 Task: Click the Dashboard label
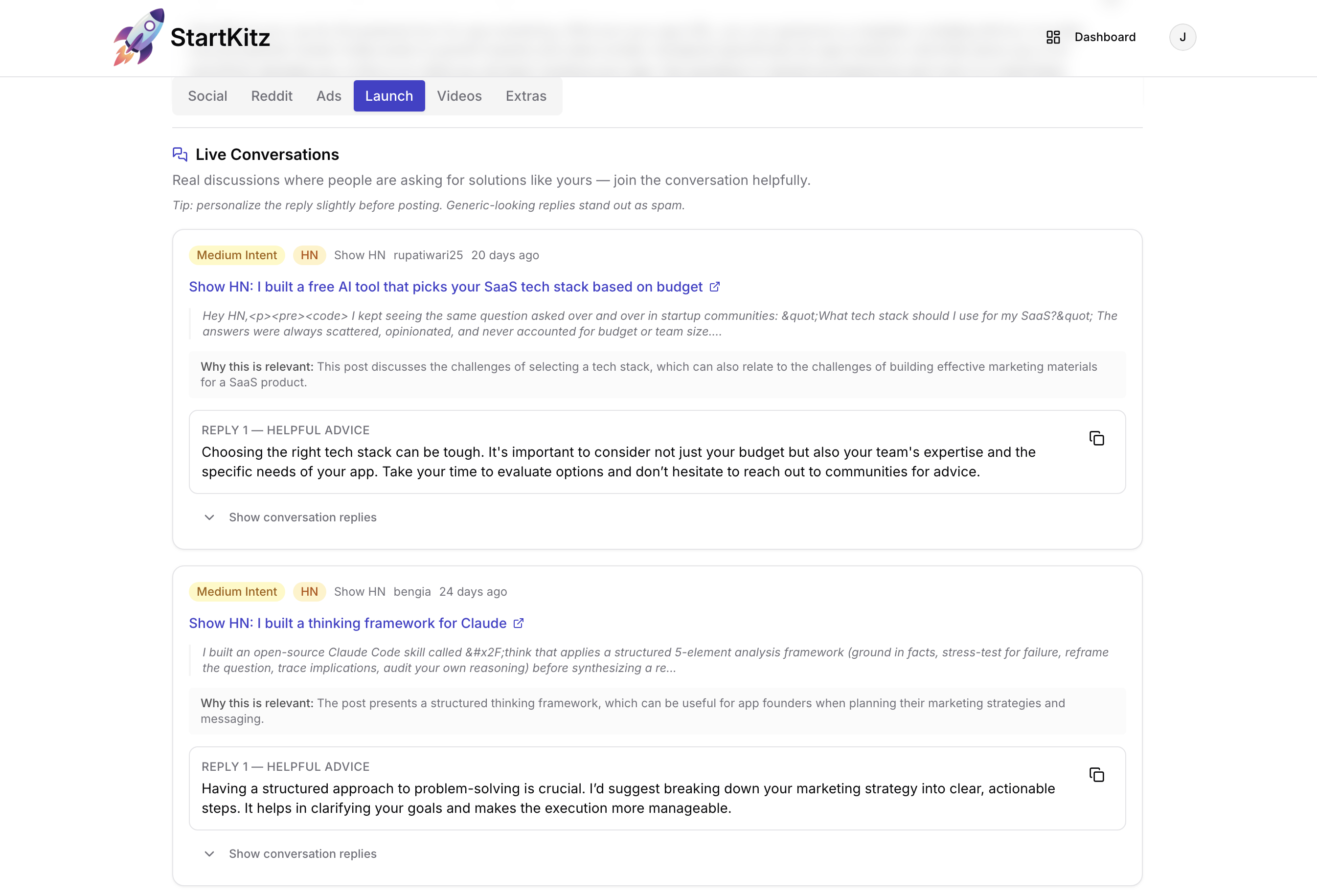1105,37
